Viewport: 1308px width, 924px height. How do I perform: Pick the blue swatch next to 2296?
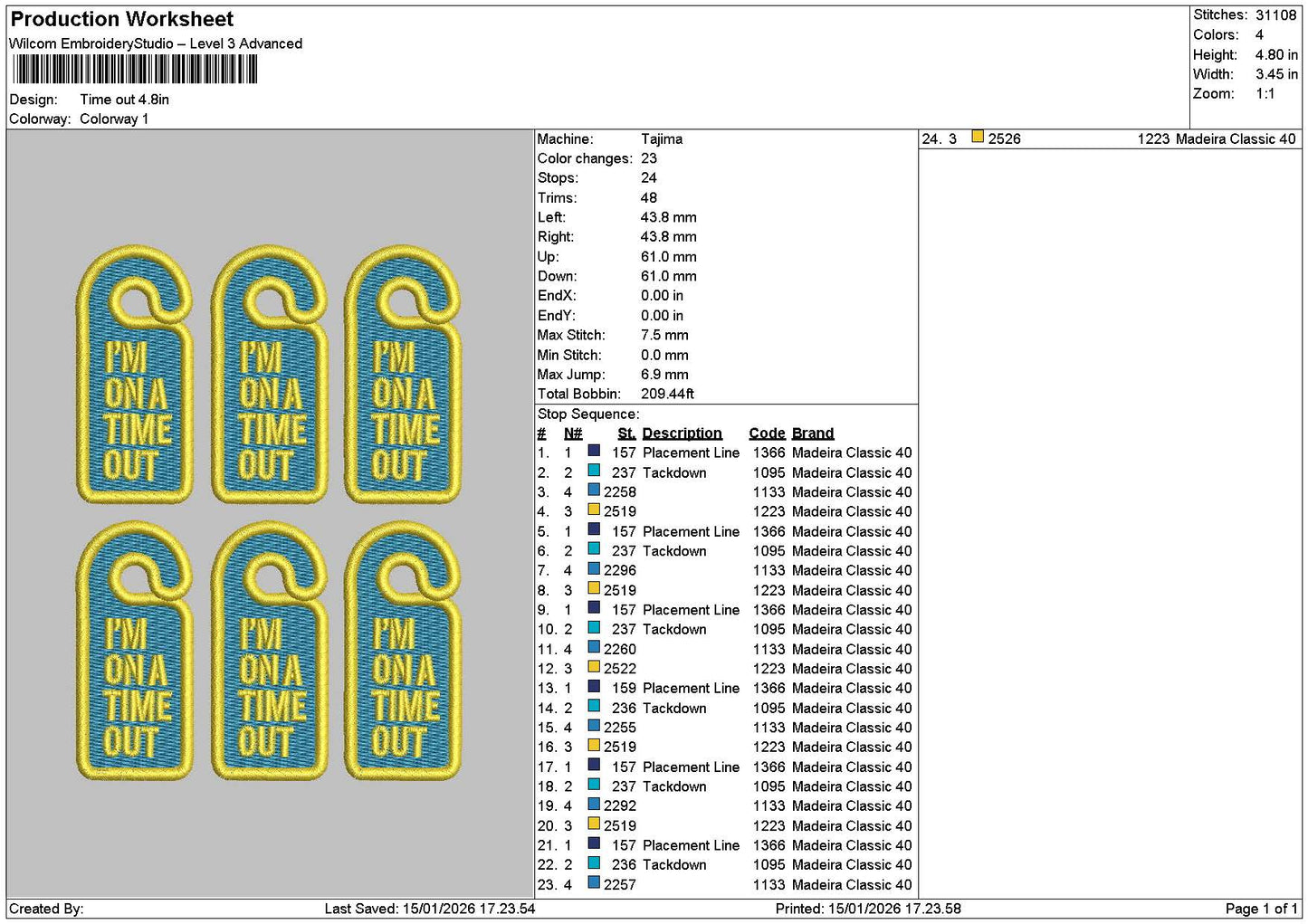(594, 569)
